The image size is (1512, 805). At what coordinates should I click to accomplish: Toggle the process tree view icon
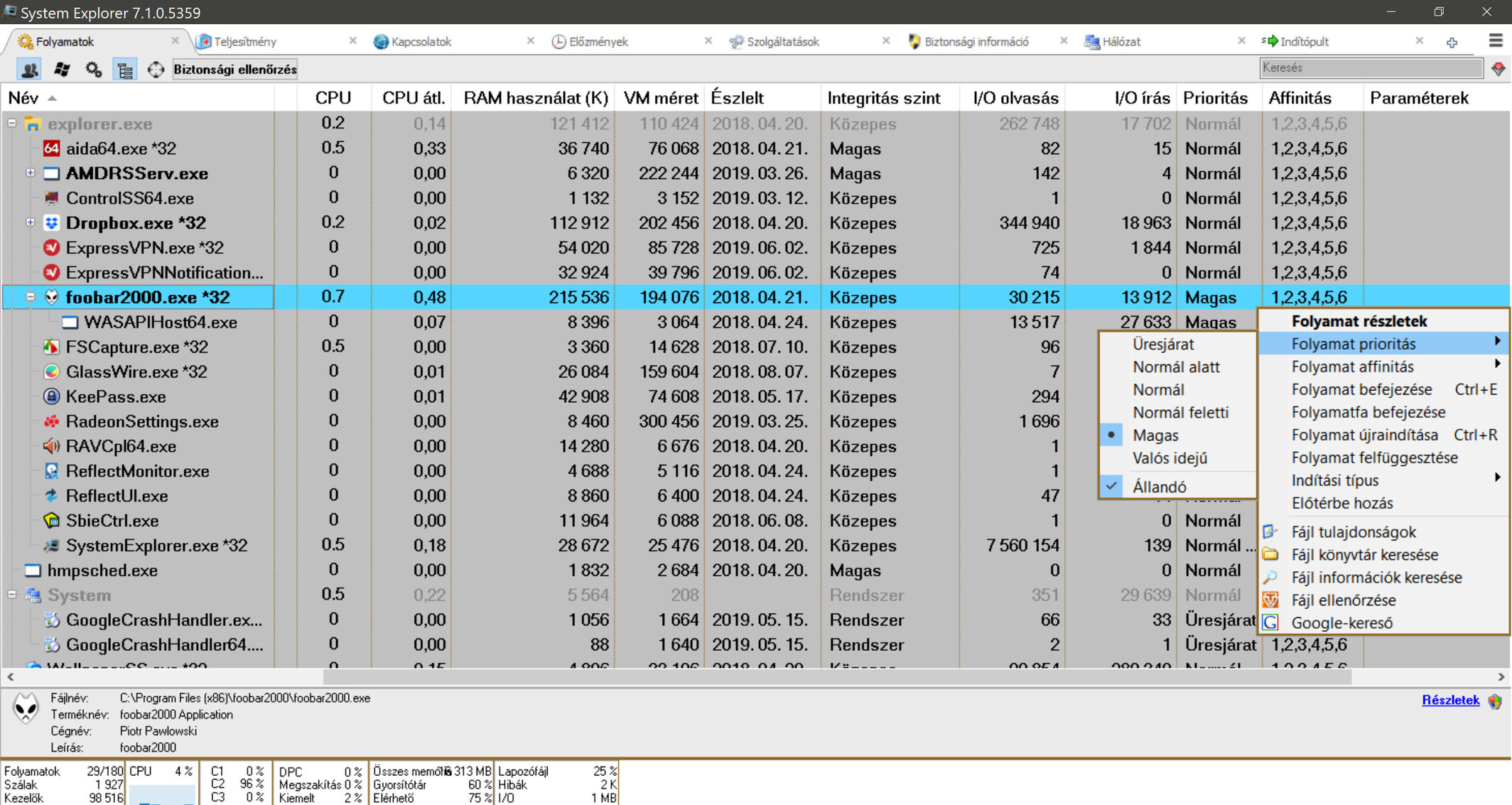pyautogui.click(x=125, y=69)
